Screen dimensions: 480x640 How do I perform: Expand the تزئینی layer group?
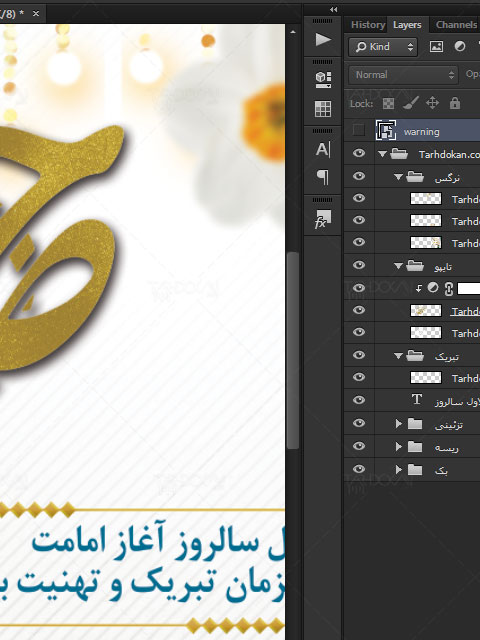(399, 424)
